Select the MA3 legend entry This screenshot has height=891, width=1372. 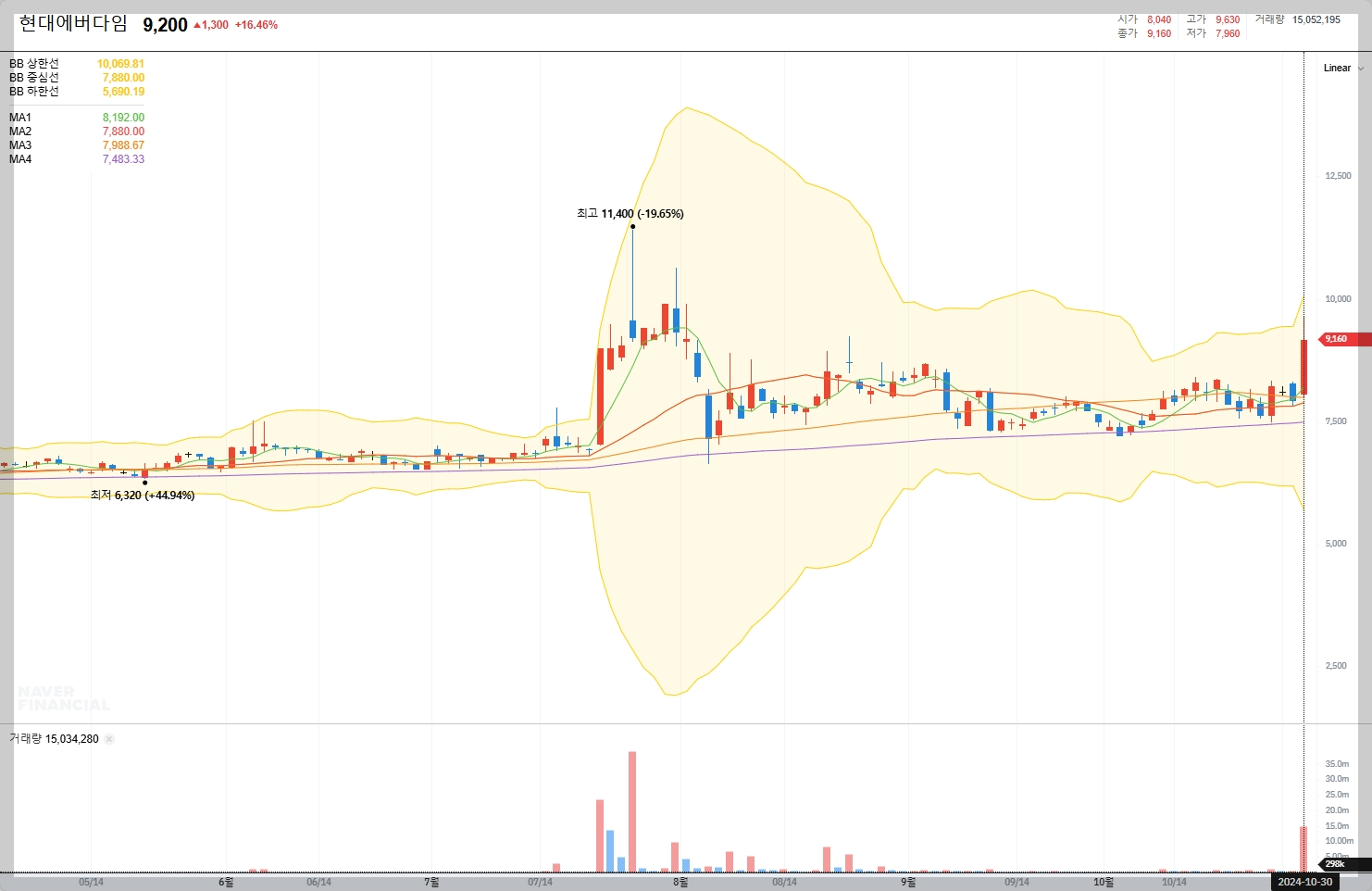20,145
